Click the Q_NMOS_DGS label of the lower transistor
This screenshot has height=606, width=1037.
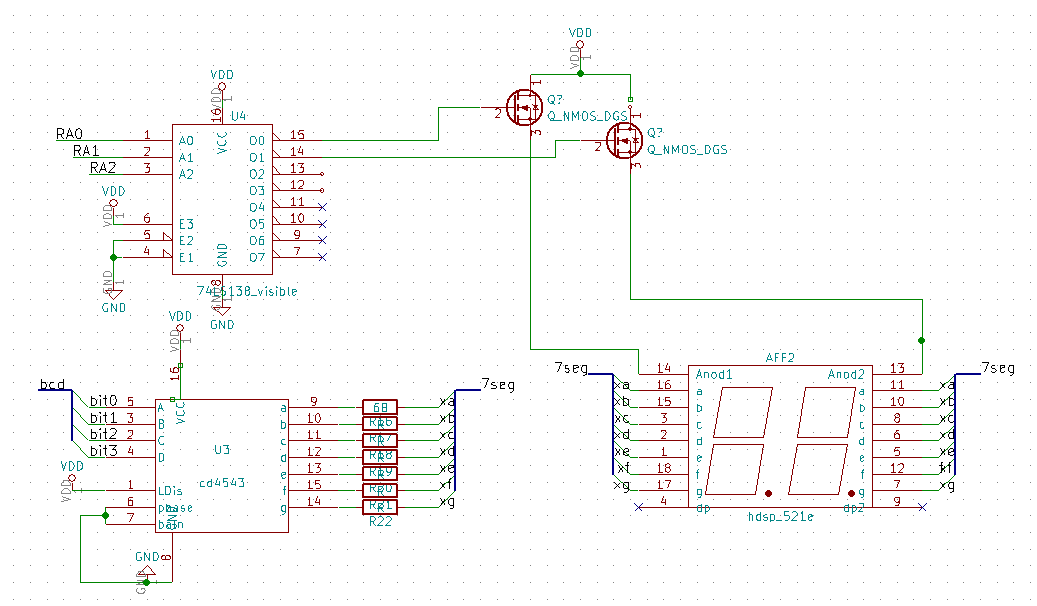[x=687, y=150]
